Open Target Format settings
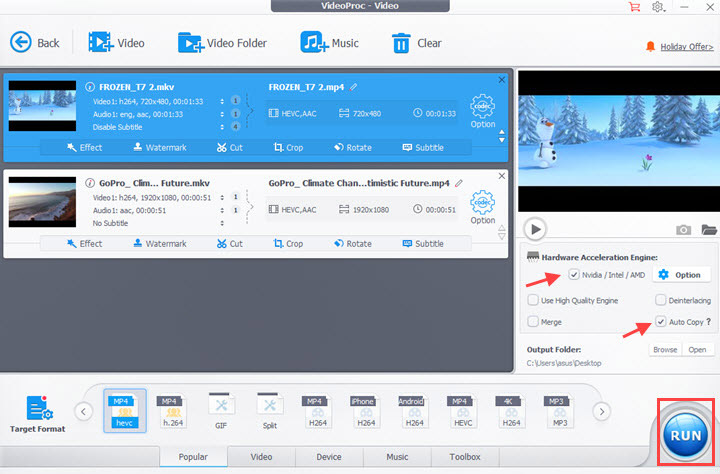The width and height of the screenshot is (720, 474). (38, 414)
